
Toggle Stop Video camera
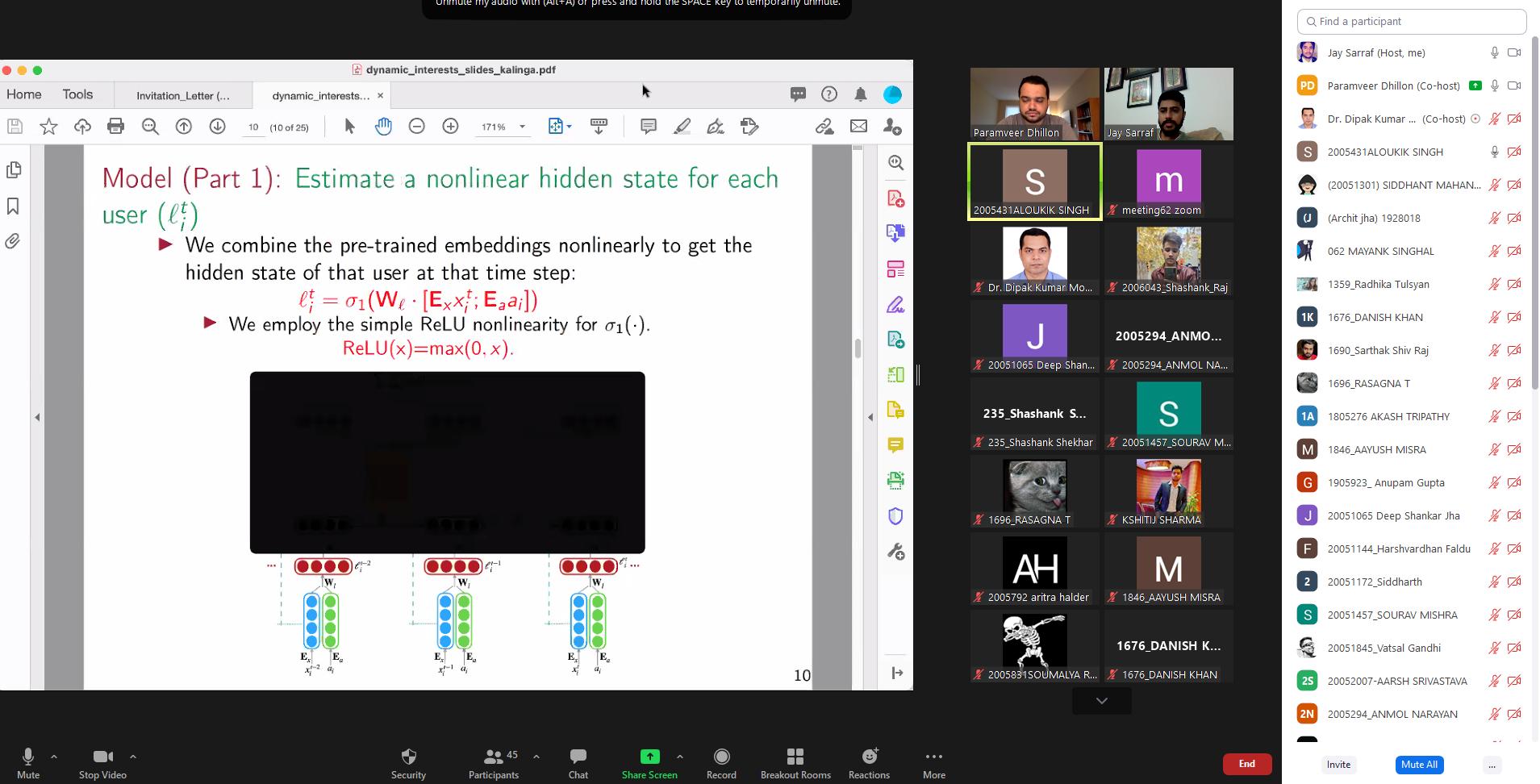[102, 763]
